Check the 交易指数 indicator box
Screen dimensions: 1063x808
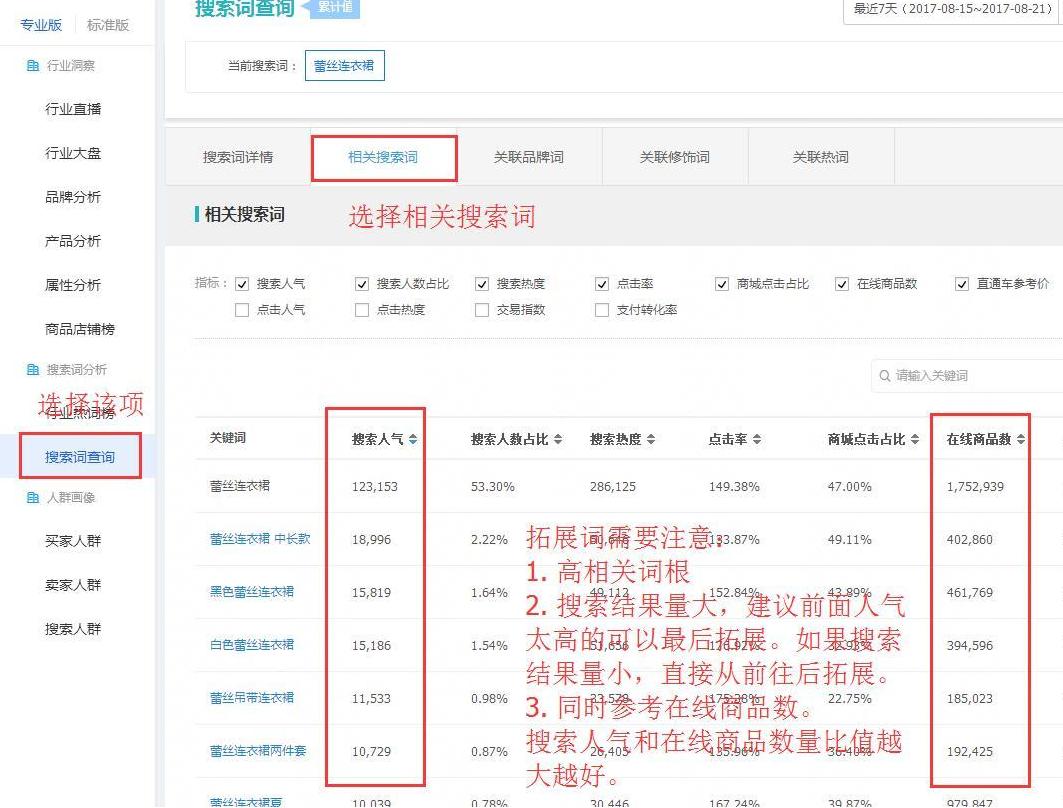tap(481, 311)
